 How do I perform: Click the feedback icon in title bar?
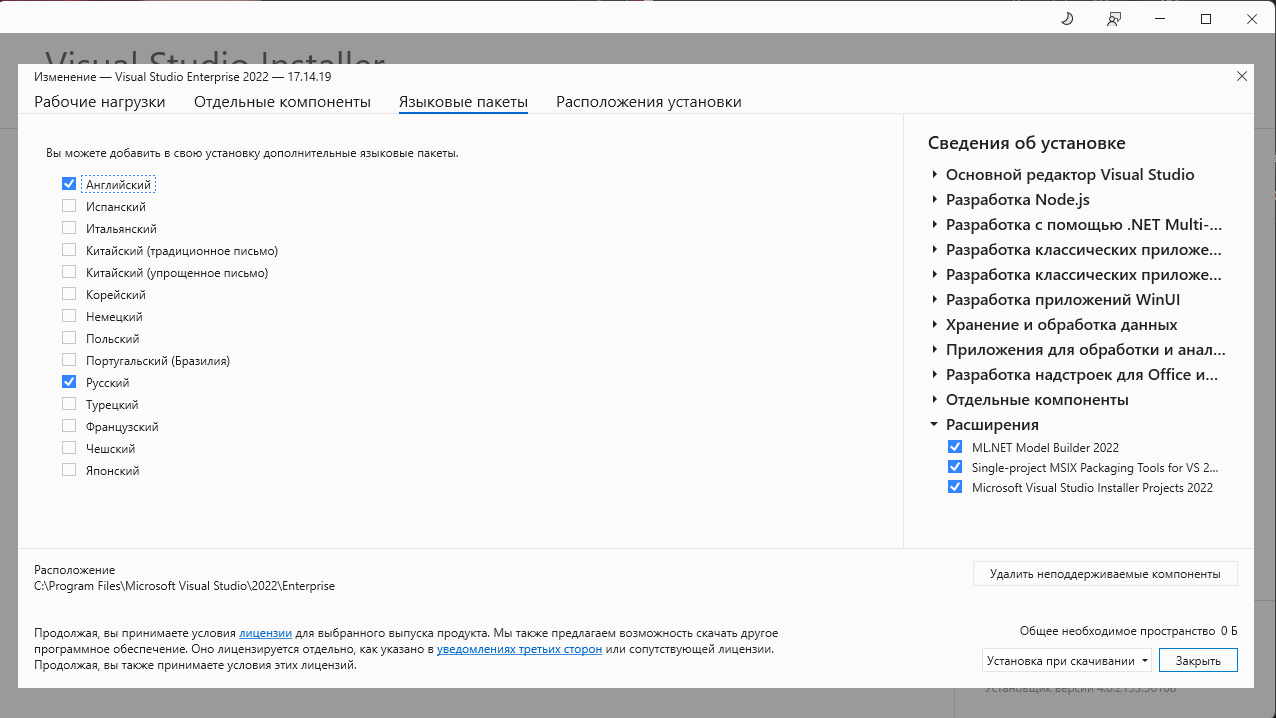pos(1114,19)
